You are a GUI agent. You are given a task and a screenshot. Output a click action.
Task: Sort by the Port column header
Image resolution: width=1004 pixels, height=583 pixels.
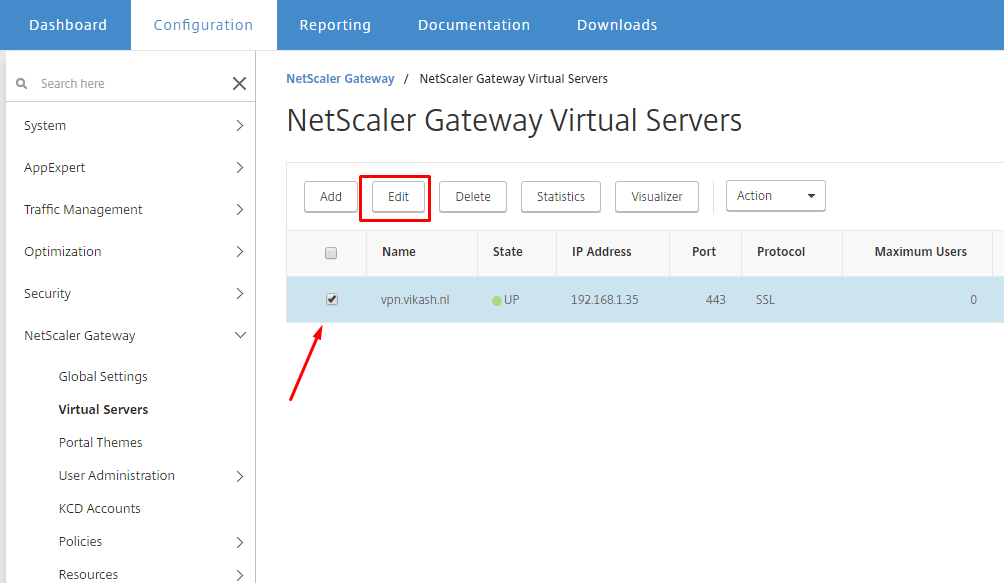704,252
